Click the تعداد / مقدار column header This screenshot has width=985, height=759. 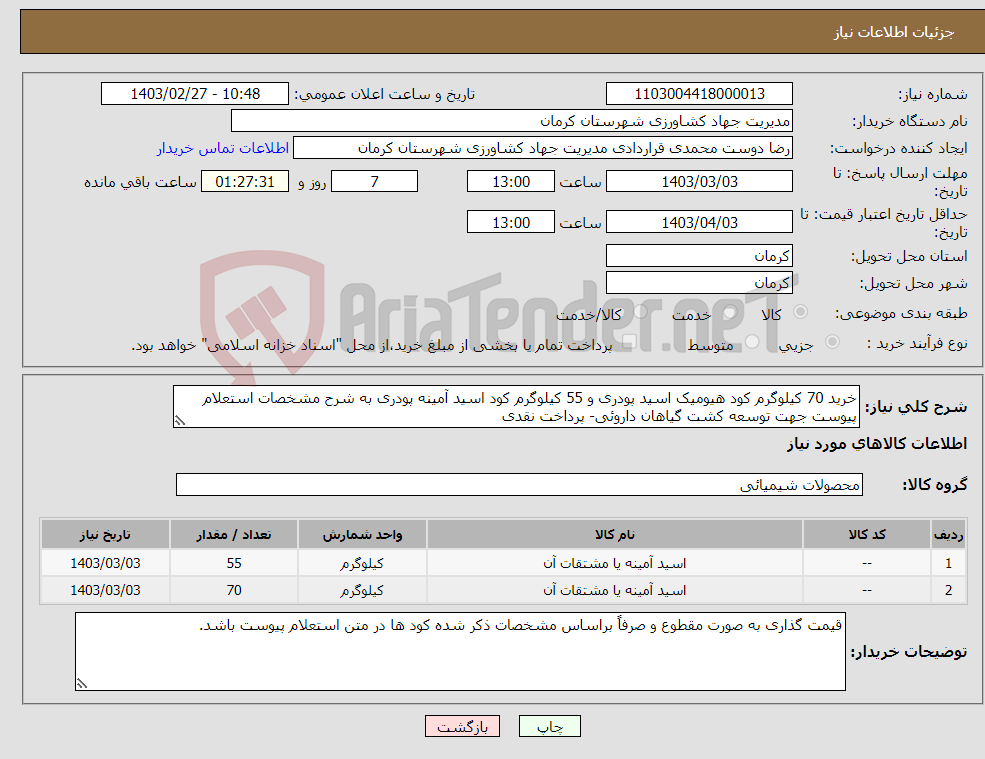coord(234,534)
